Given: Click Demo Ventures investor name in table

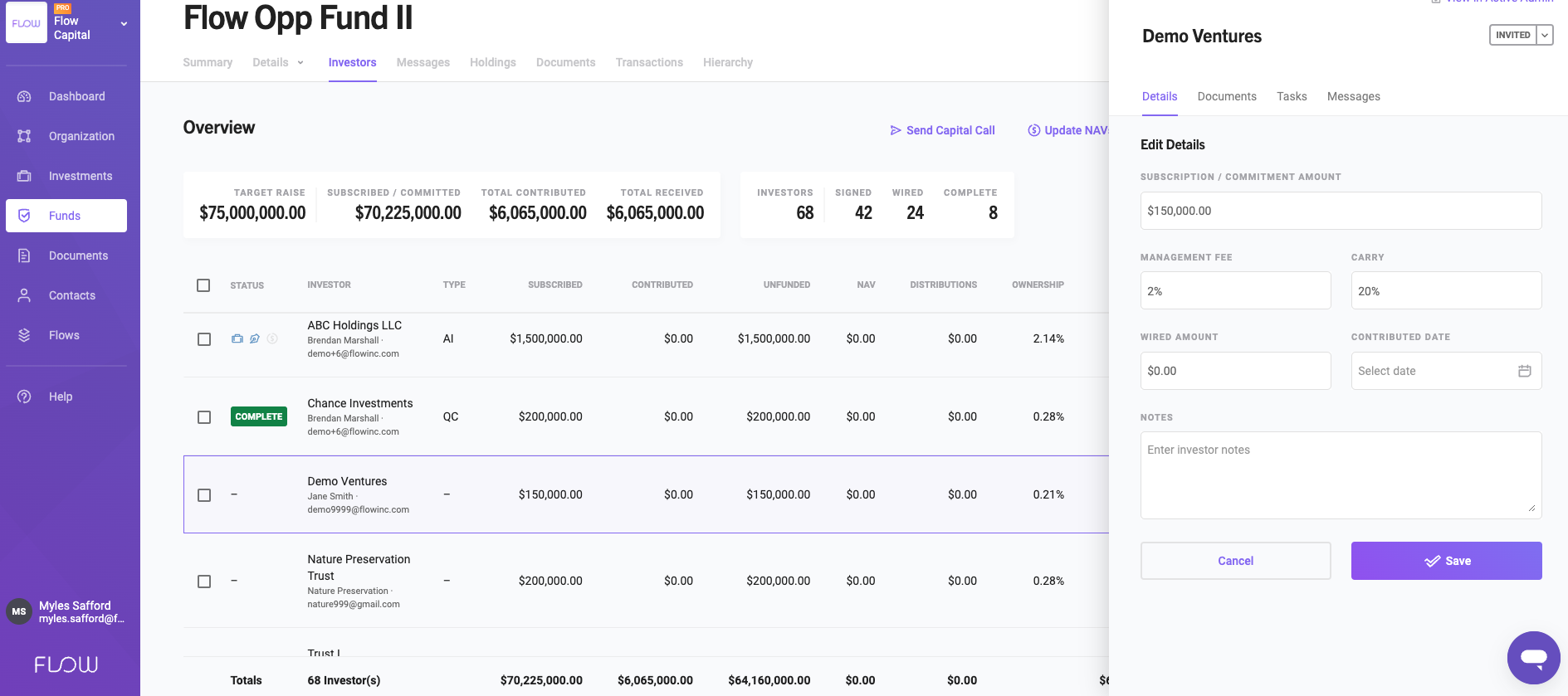Looking at the screenshot, I should [347, 481].
